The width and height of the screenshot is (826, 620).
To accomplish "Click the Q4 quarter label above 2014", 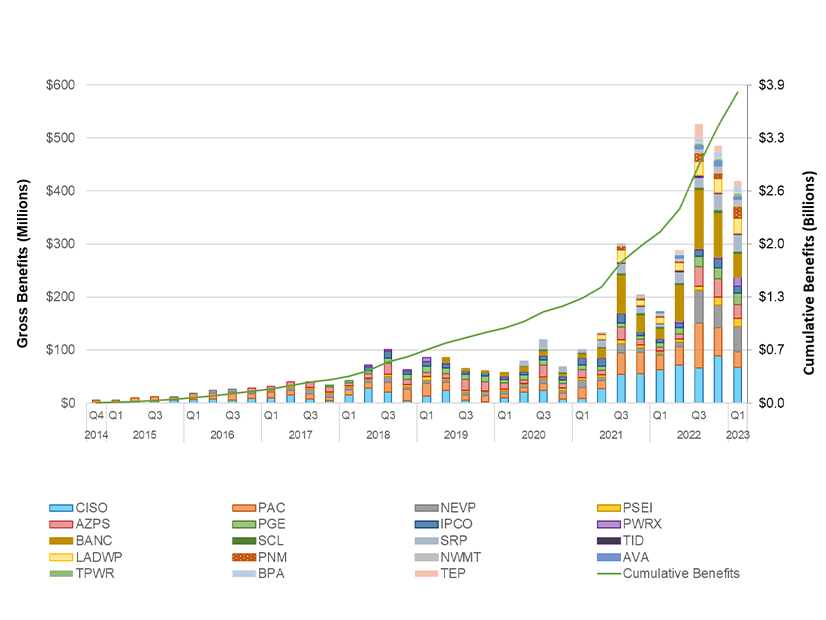I will point(96,413).
